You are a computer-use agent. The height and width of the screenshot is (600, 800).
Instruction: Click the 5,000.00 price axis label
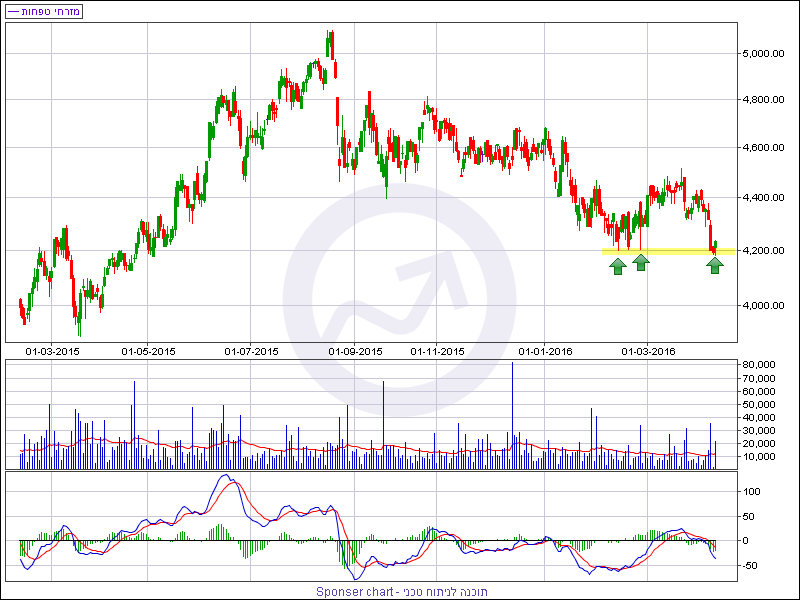pyautogui.click(x=766, y=52)
